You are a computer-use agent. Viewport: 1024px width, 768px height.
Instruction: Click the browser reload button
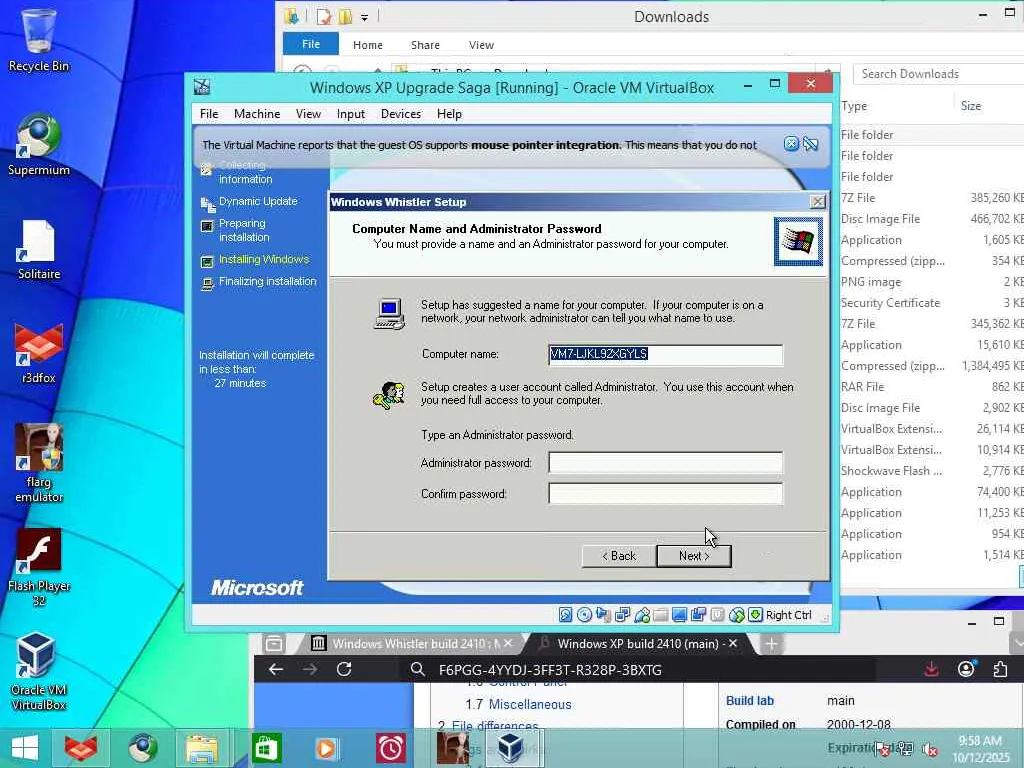(x=344, y=669)
